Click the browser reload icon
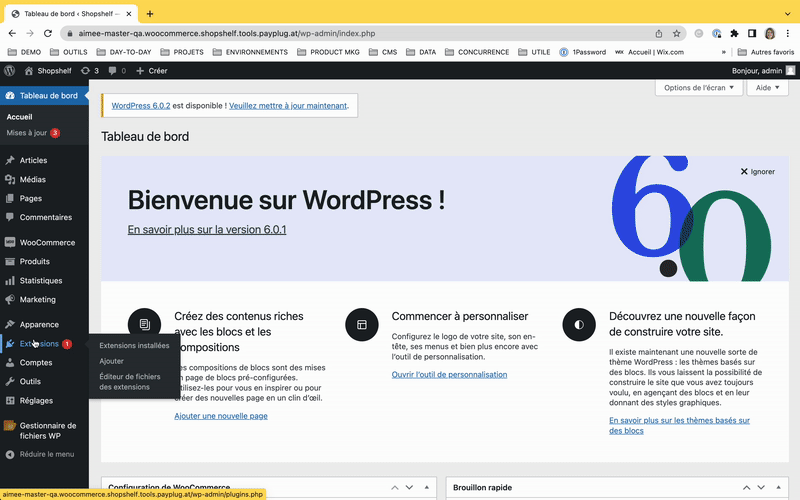The image size is (800, 500). [48, 34]
